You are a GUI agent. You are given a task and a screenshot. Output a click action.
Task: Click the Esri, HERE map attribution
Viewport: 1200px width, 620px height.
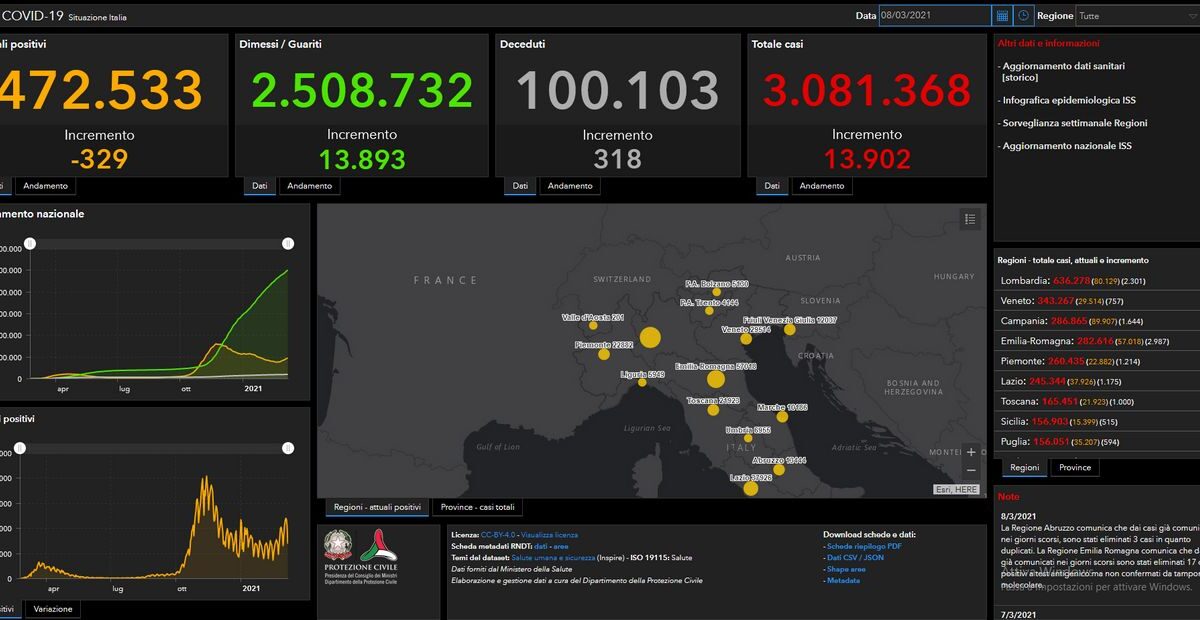tap(956, 490)
